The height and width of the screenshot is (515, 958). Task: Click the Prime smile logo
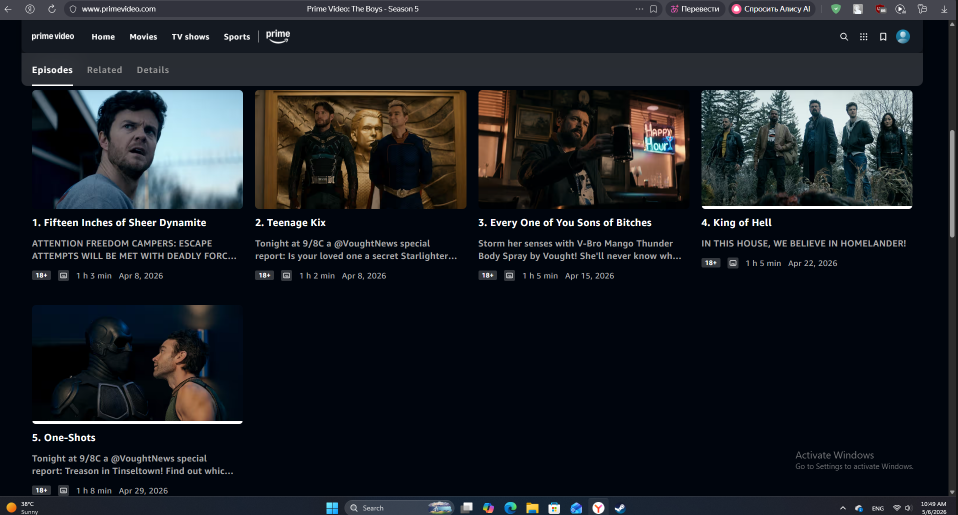click(278, 36)
